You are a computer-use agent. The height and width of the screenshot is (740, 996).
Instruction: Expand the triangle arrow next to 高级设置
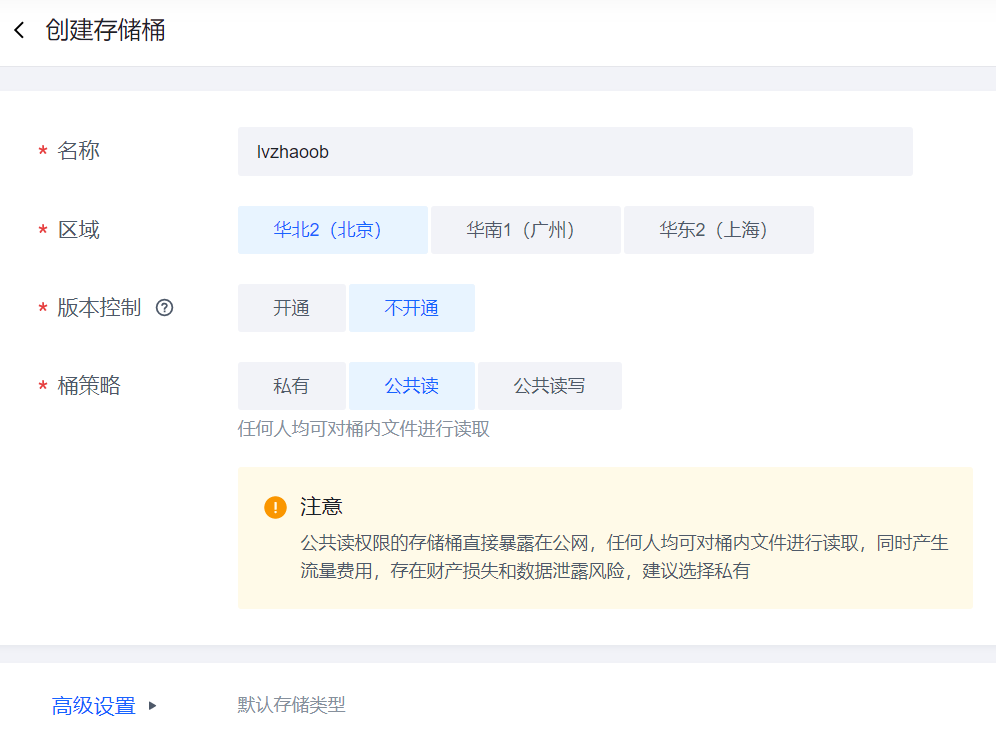pyautogui.click(x=153, y=705)
